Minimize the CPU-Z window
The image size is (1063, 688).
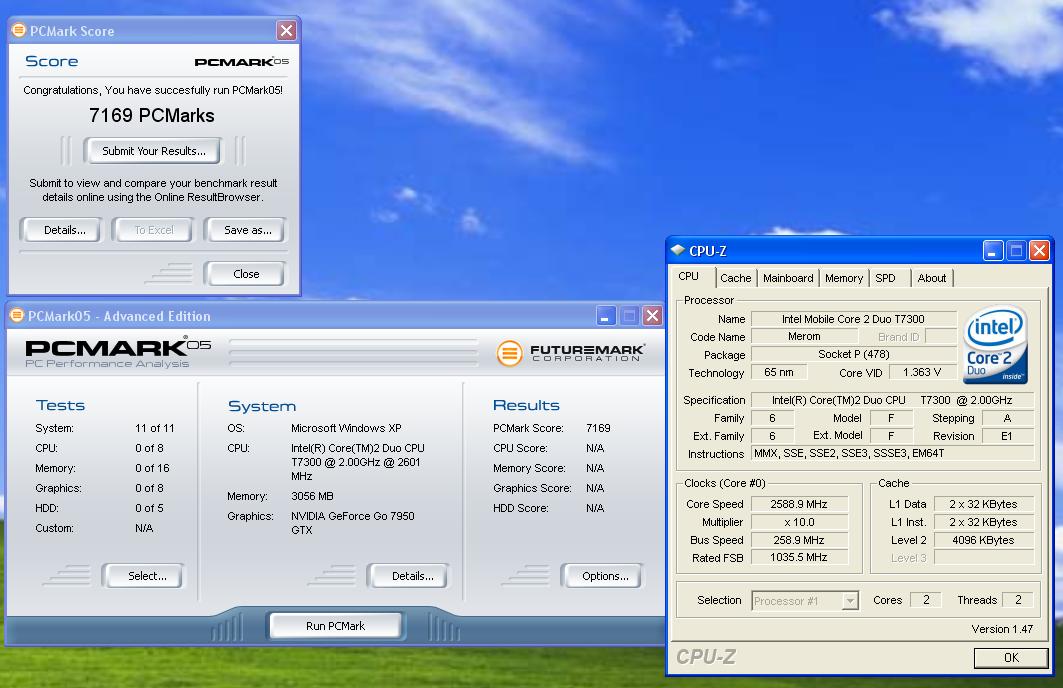(992, 251)
